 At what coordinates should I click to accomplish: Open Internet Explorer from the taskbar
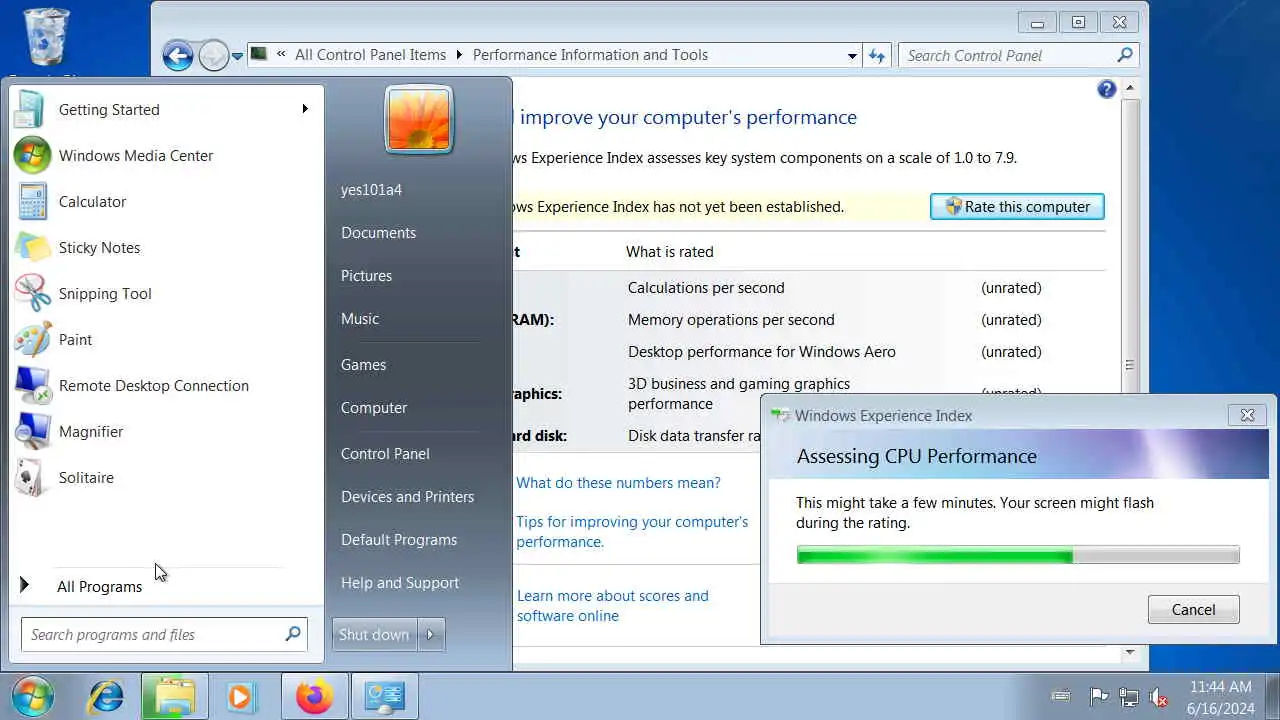[x=106, y=696]
